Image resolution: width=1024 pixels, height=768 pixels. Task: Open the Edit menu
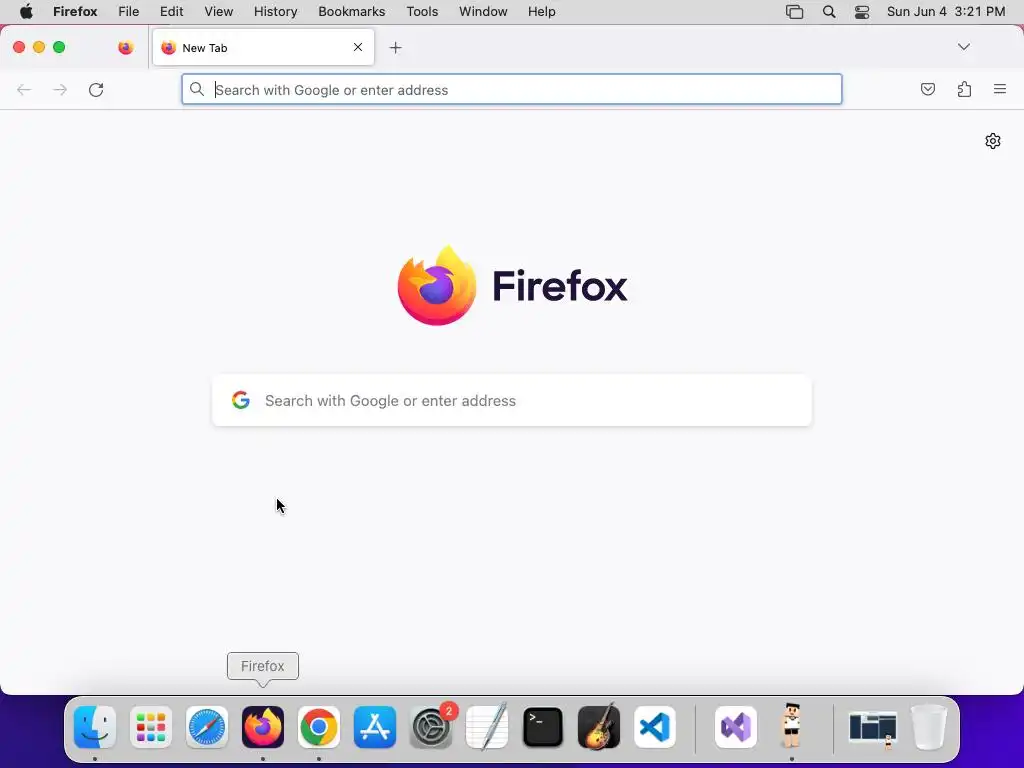pyautogui.click(x=172, y=12)
